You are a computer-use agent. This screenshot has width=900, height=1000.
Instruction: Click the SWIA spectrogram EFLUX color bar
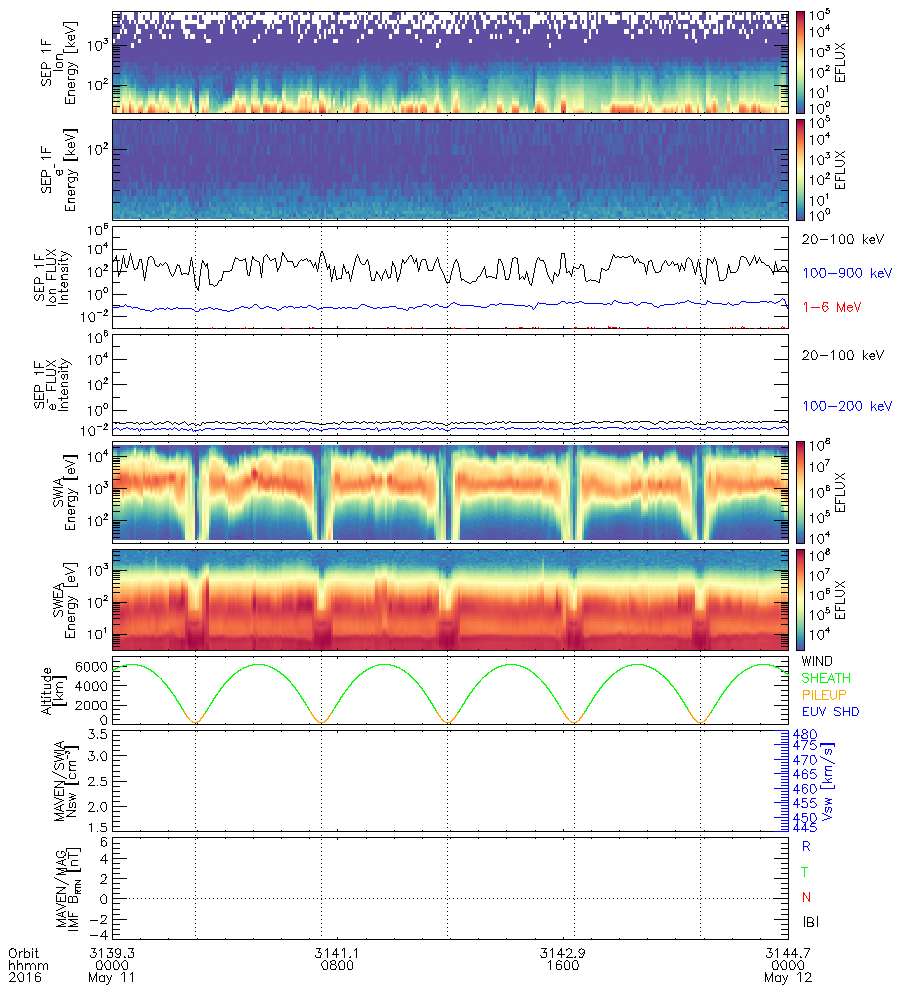tap(802, 492)
